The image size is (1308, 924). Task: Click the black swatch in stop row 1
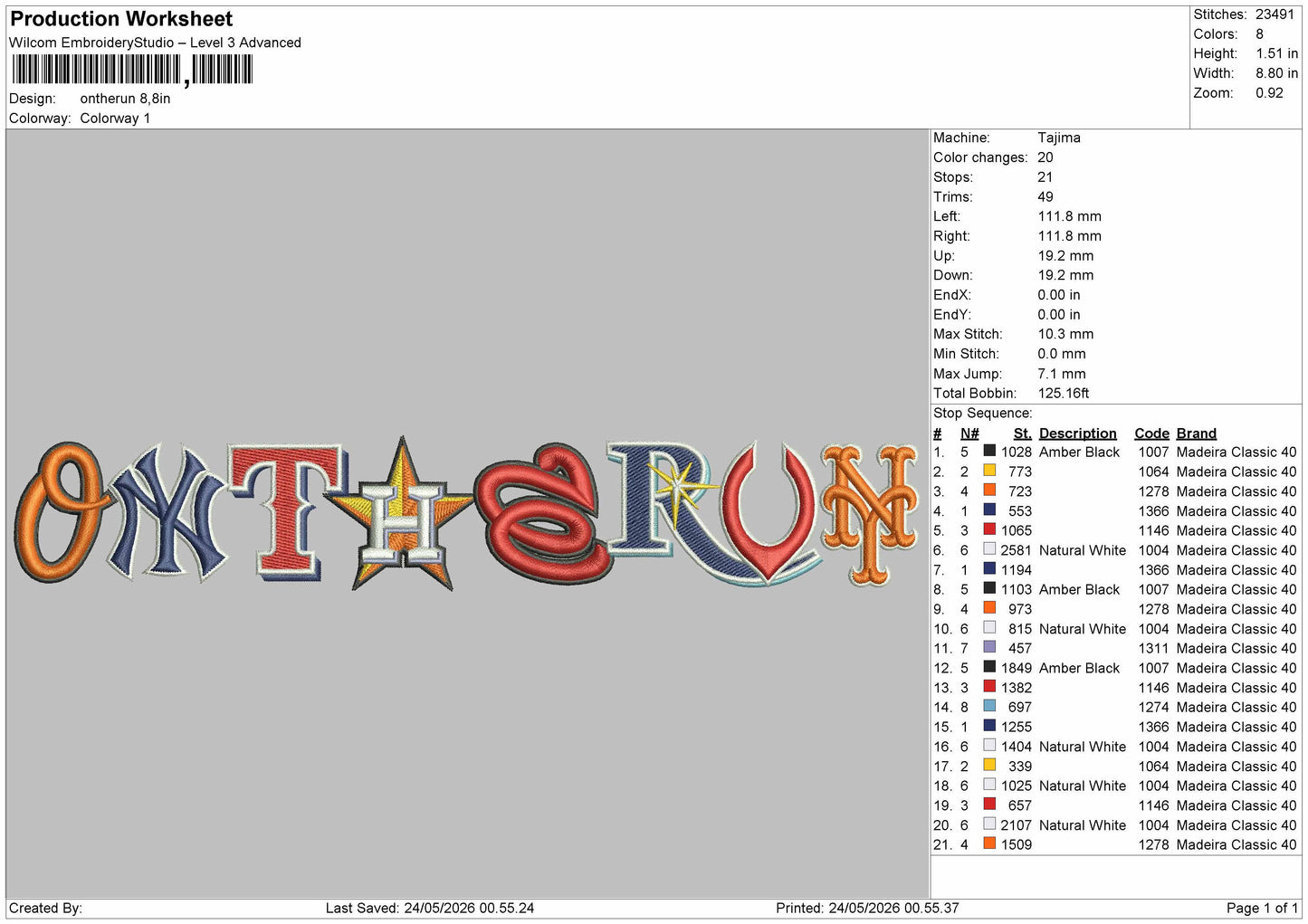click(989, 451)
